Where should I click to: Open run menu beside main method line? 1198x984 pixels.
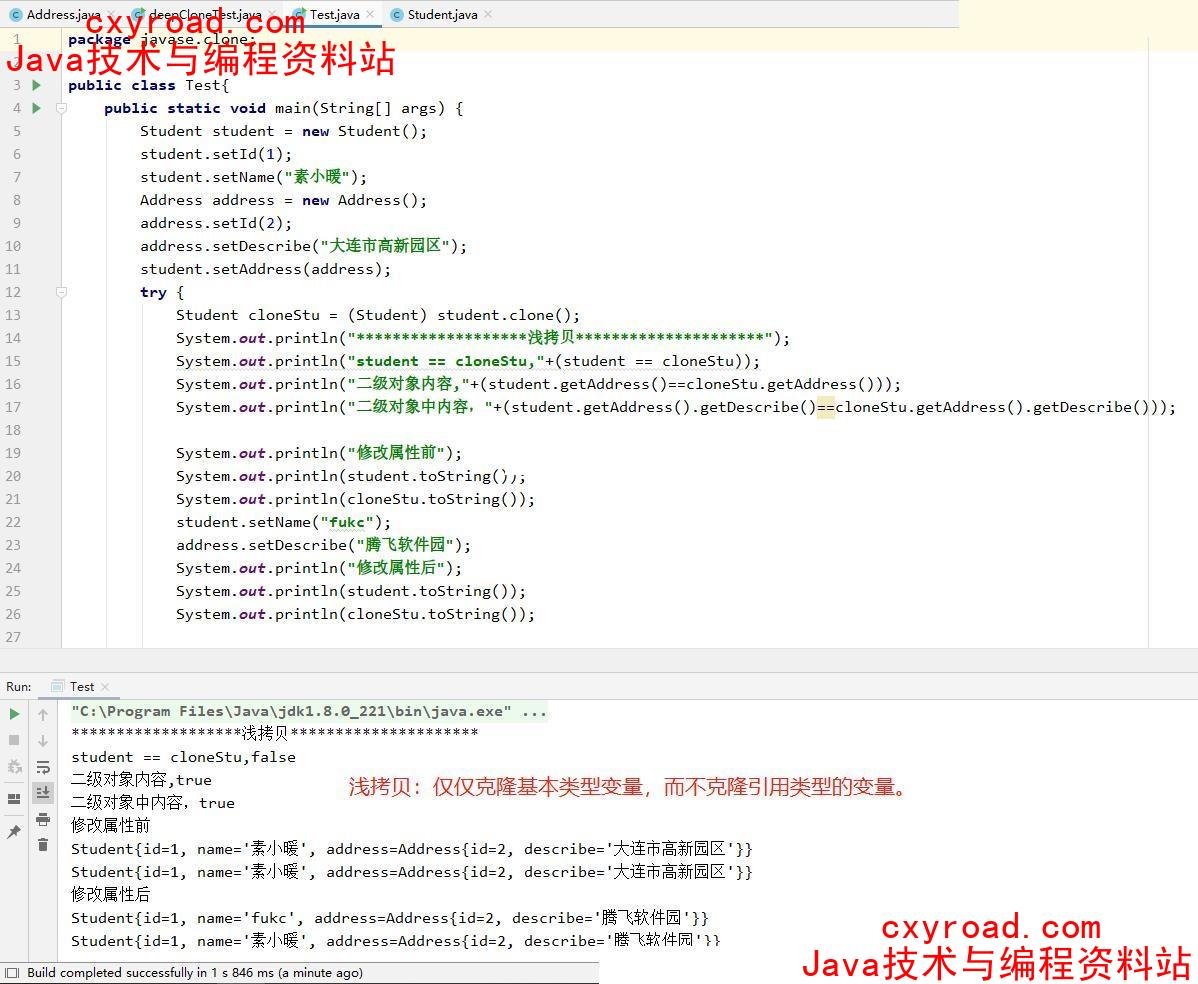[x=37, y=108]
